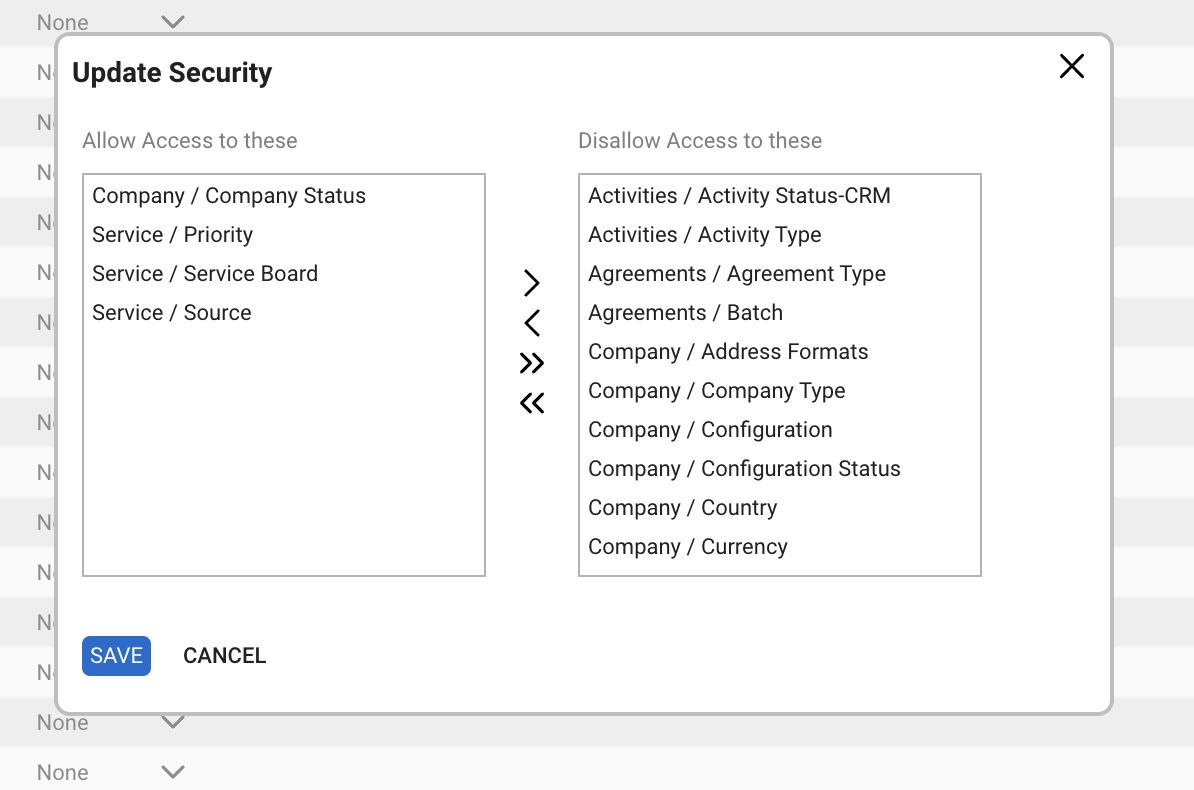Image resolution: width=1194 pixels, height=790 pixels.
Task: Click the SAVE button
Action: 116,655
